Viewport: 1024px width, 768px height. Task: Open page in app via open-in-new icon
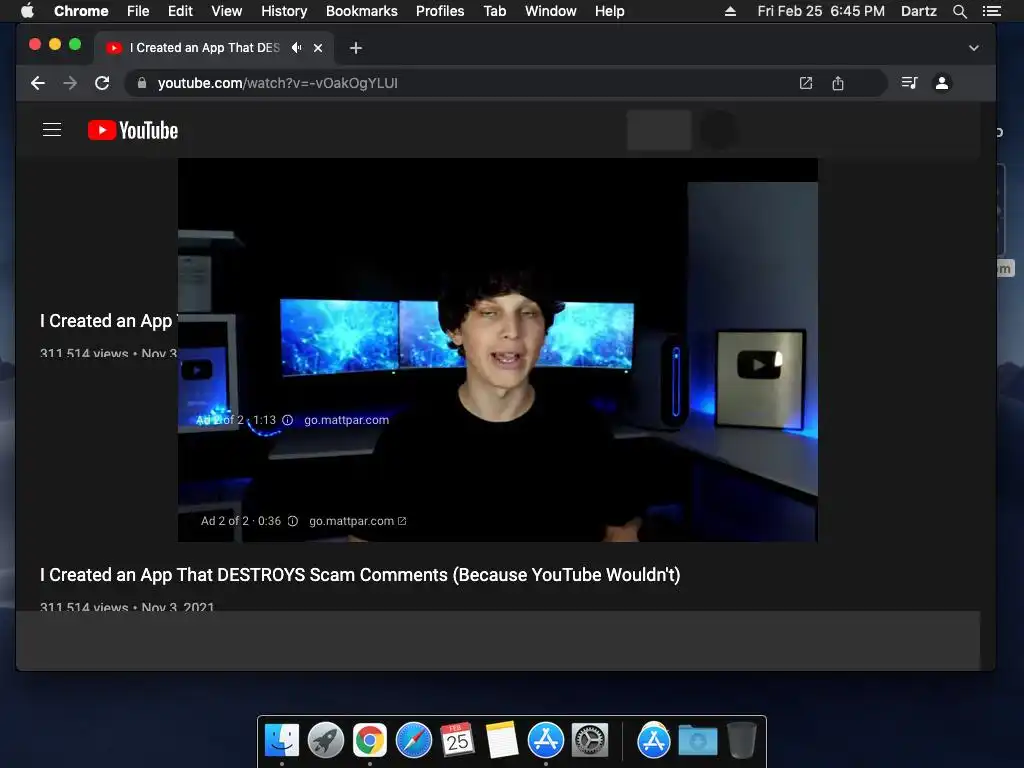pos(806,83)
